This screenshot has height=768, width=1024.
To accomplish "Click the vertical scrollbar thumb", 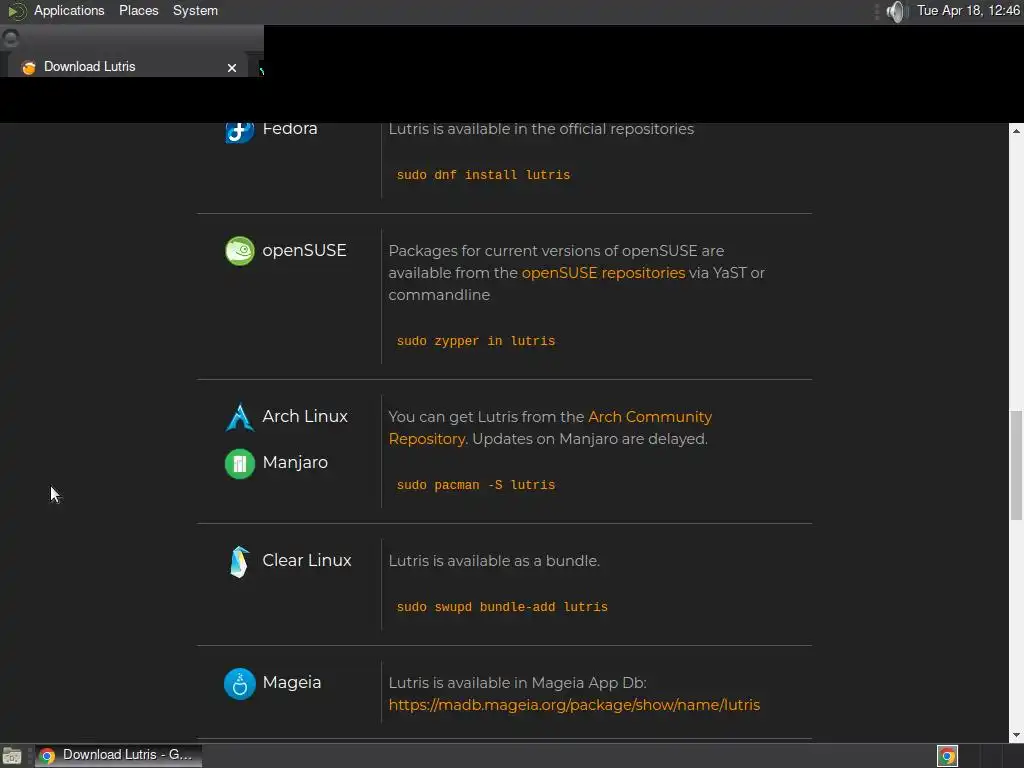I will (1016, 465).
